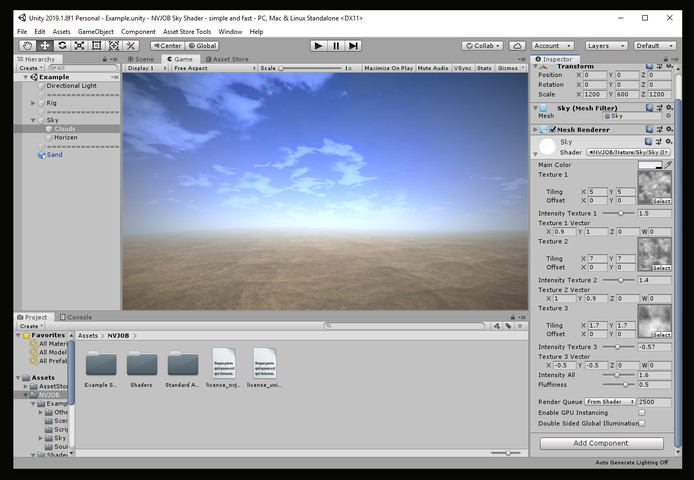Select the Hand tool
Image resolution: width=694 pixels, height=480 pixels.
click(x=27, y=46)
